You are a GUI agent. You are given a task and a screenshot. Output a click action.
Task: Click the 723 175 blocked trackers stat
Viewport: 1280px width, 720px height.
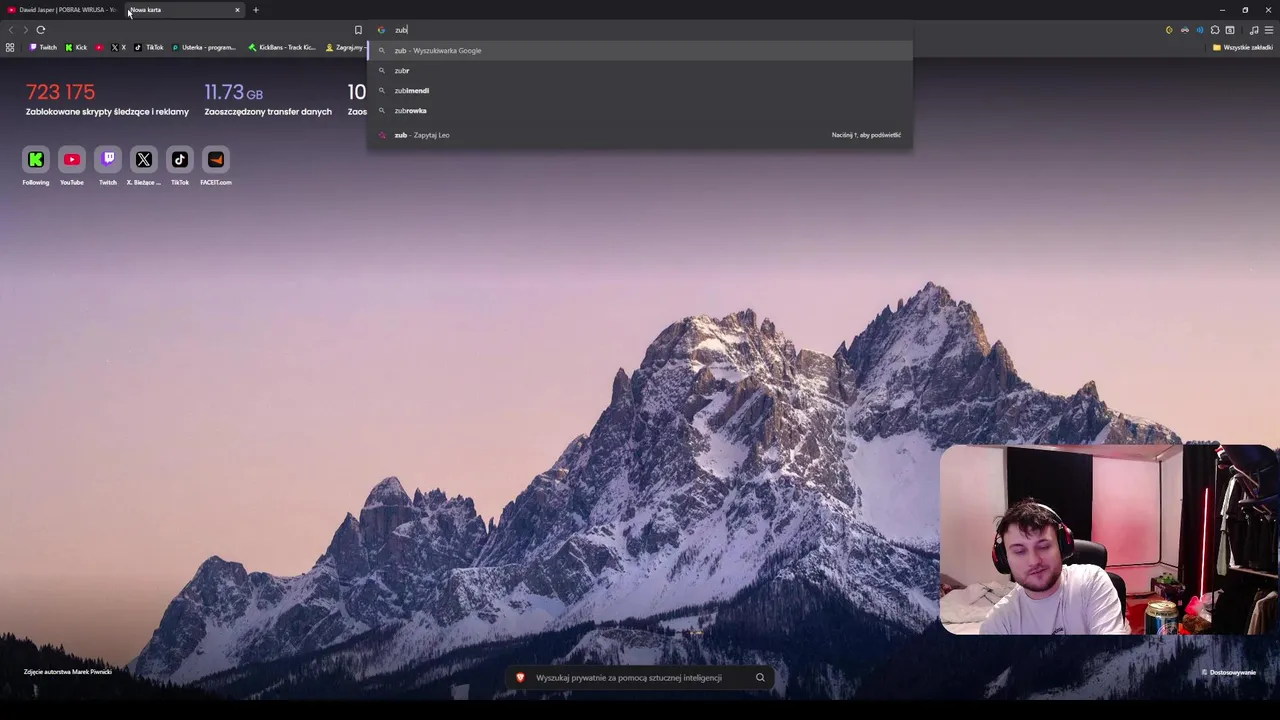click(x=107, y=100)
